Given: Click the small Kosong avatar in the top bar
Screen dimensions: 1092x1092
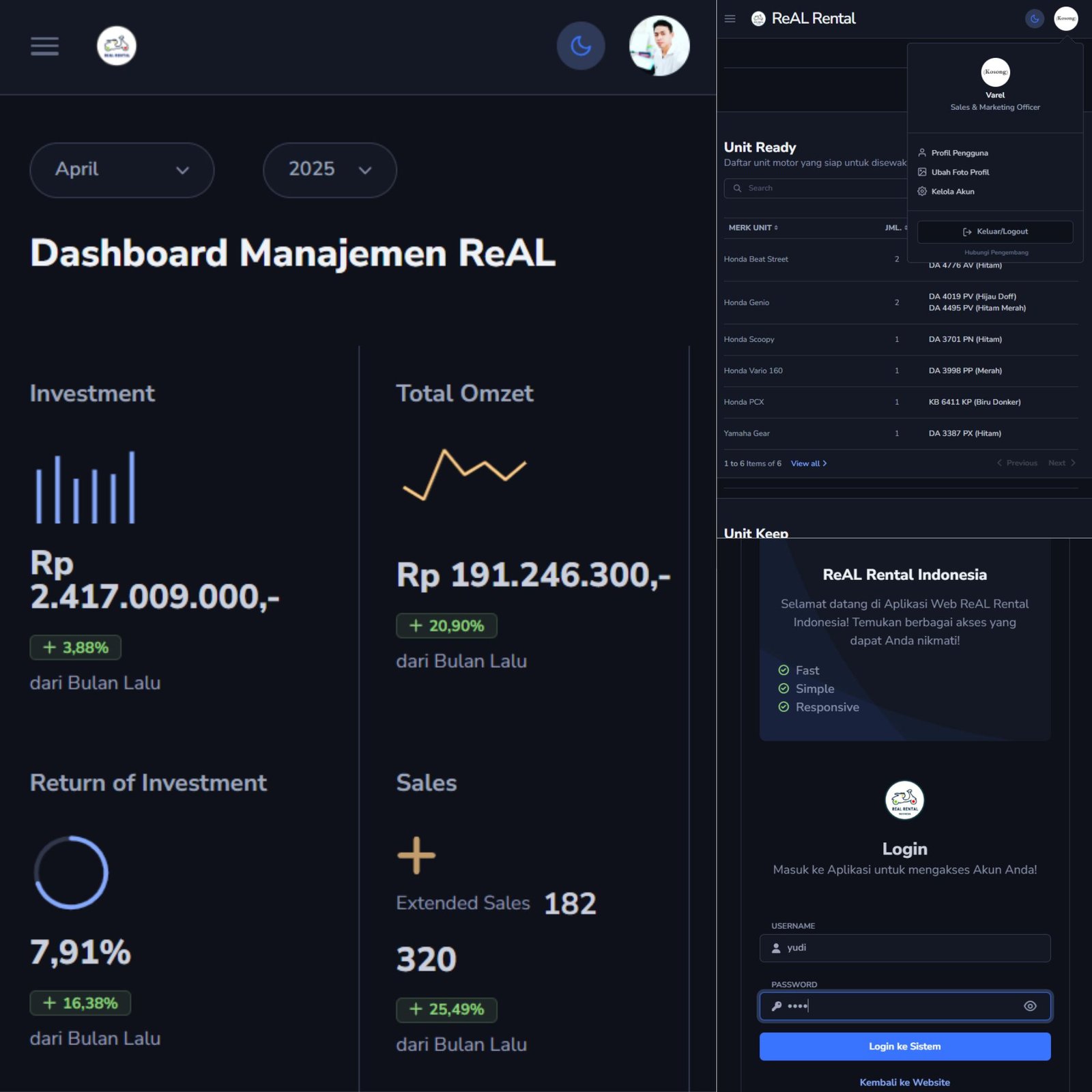Looking at the screenshot, I should [1065, 19].
